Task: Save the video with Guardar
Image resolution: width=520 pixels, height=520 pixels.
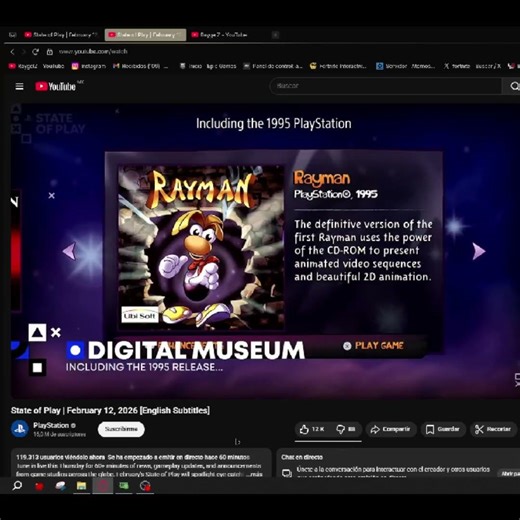Action: click(x=443, y=429)
